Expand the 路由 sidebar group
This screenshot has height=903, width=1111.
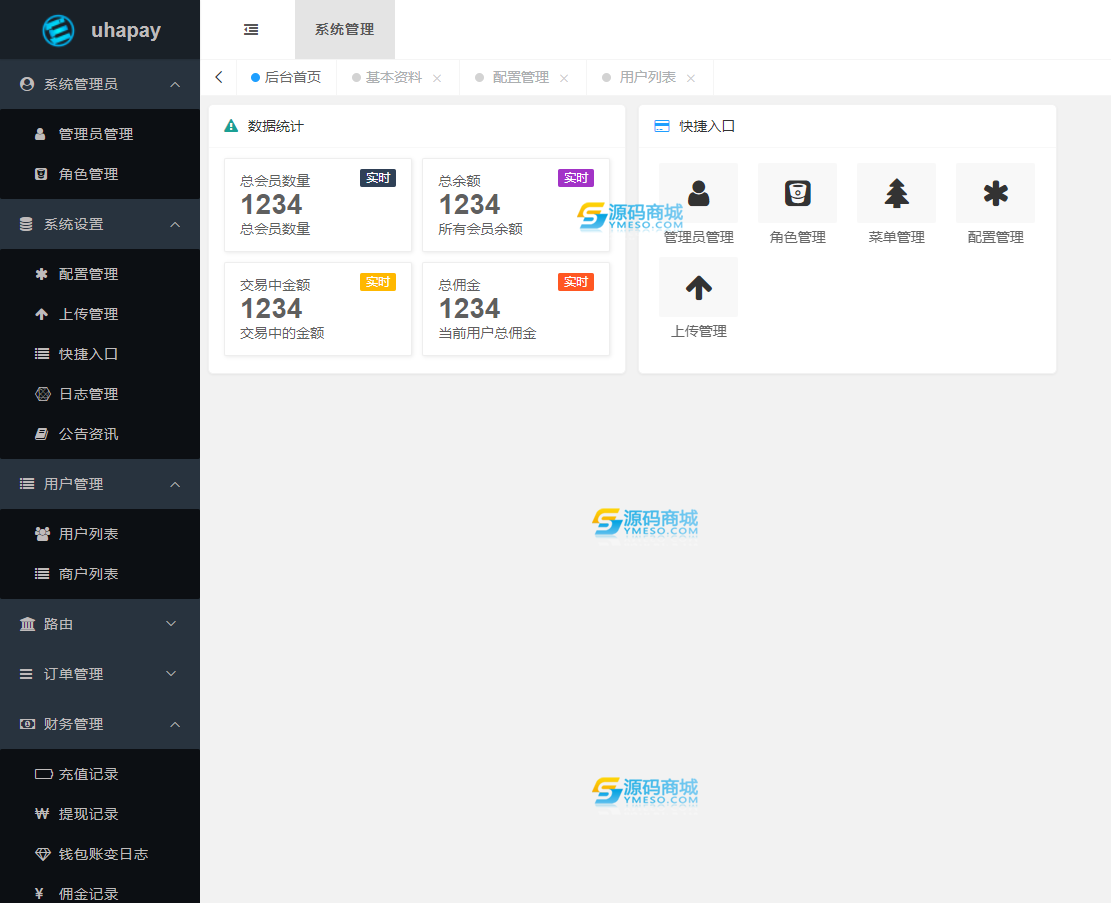(100, 624)
